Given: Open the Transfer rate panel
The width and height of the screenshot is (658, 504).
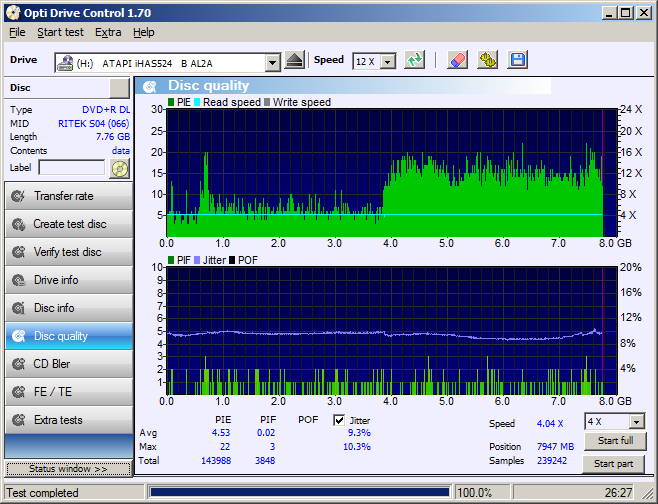Looking at the screenshot, I should (x=69, y=196).
